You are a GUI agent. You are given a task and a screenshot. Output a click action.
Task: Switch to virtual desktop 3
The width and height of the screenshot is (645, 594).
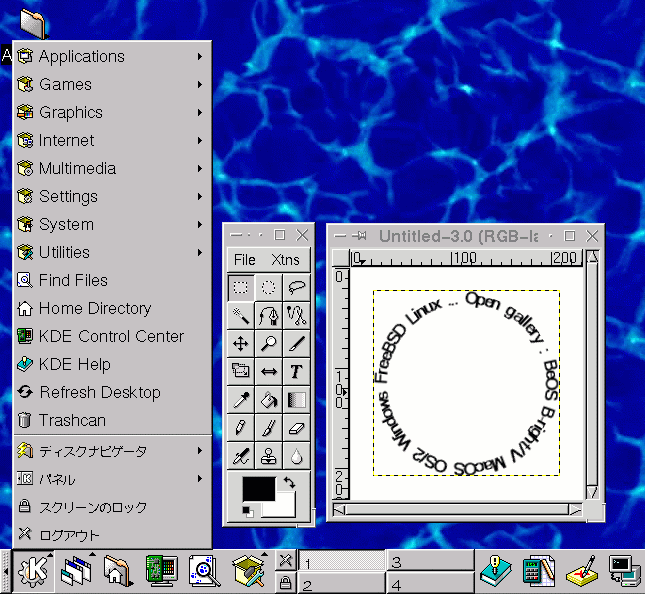coord(430,561)
